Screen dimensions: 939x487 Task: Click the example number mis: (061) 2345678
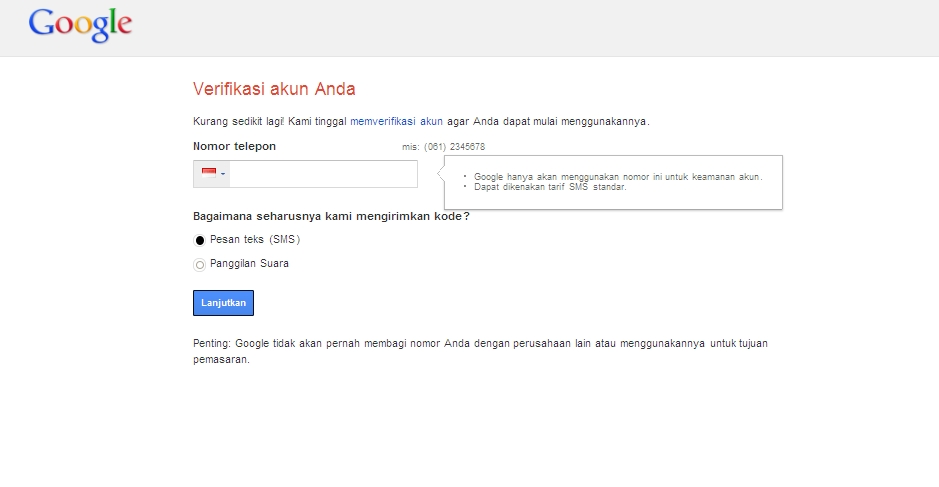click(x=444, y=147)
